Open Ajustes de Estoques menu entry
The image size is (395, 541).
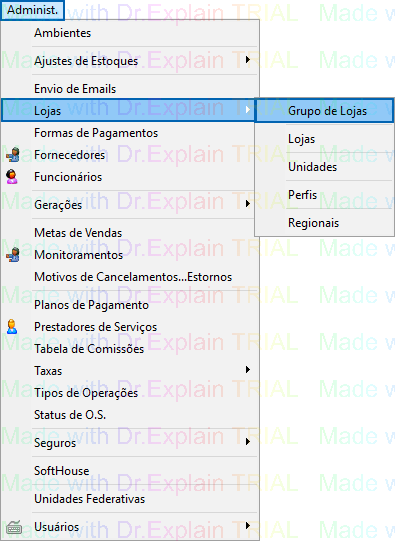(x=130, y=61)
